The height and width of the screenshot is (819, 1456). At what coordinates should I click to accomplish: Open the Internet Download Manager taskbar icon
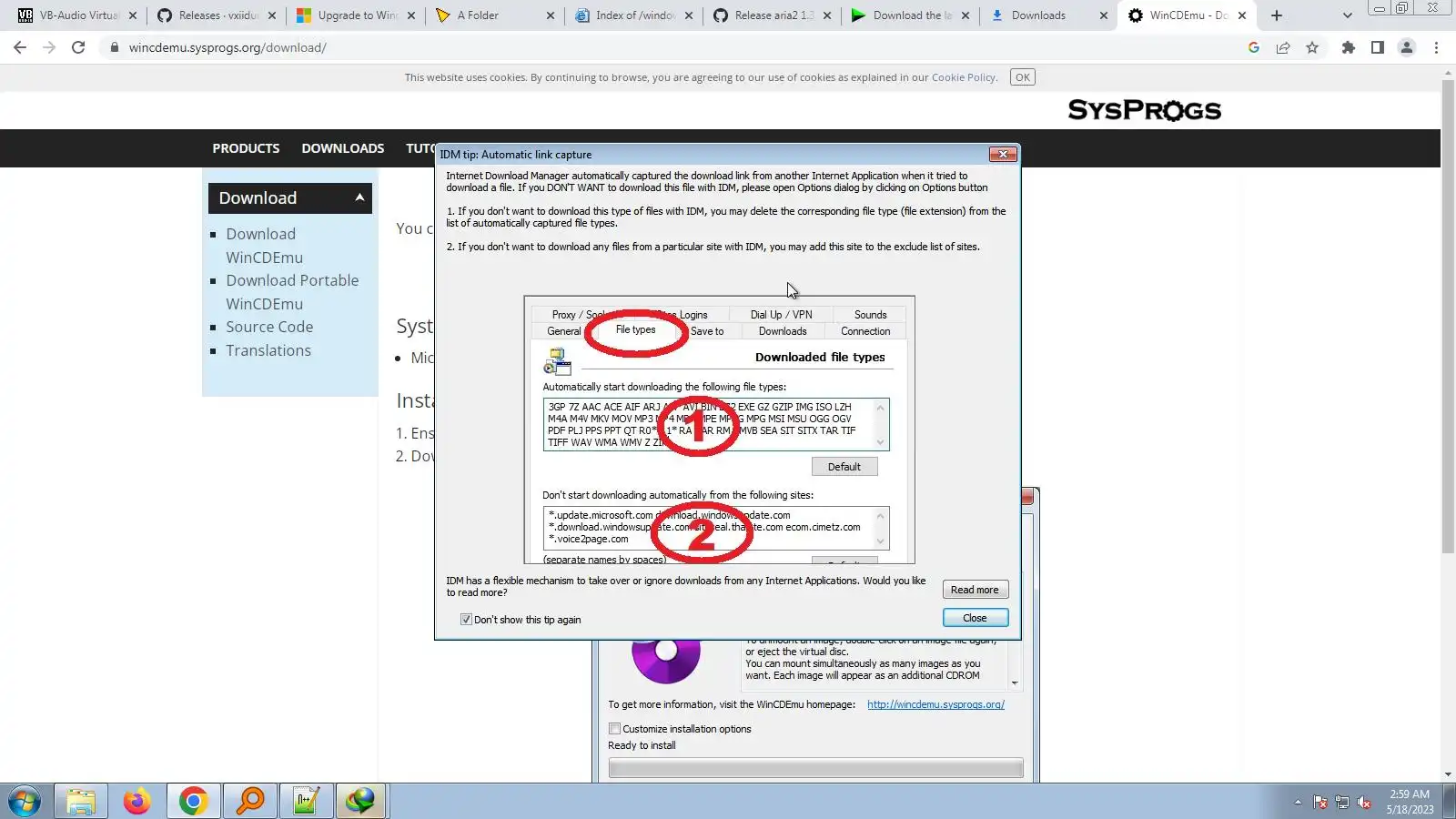(361, 802)
